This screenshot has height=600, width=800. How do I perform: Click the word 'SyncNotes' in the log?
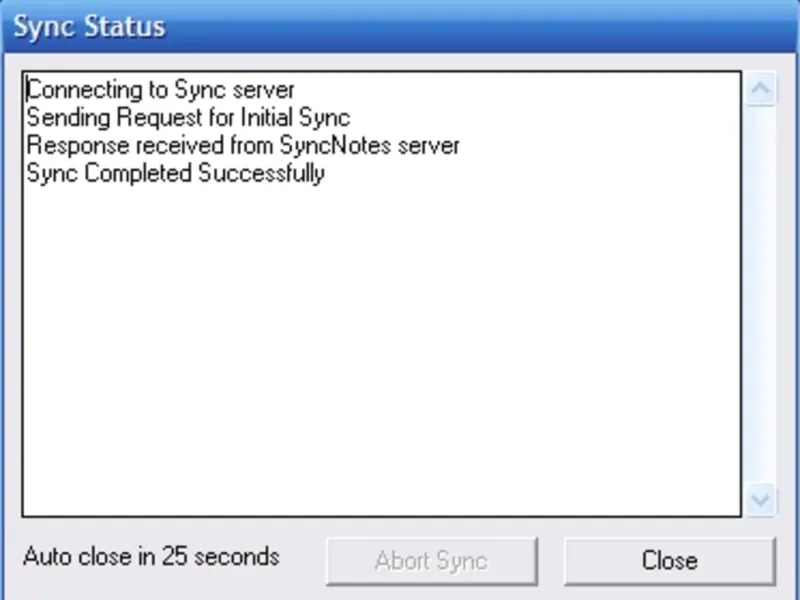tap(335, 145)
